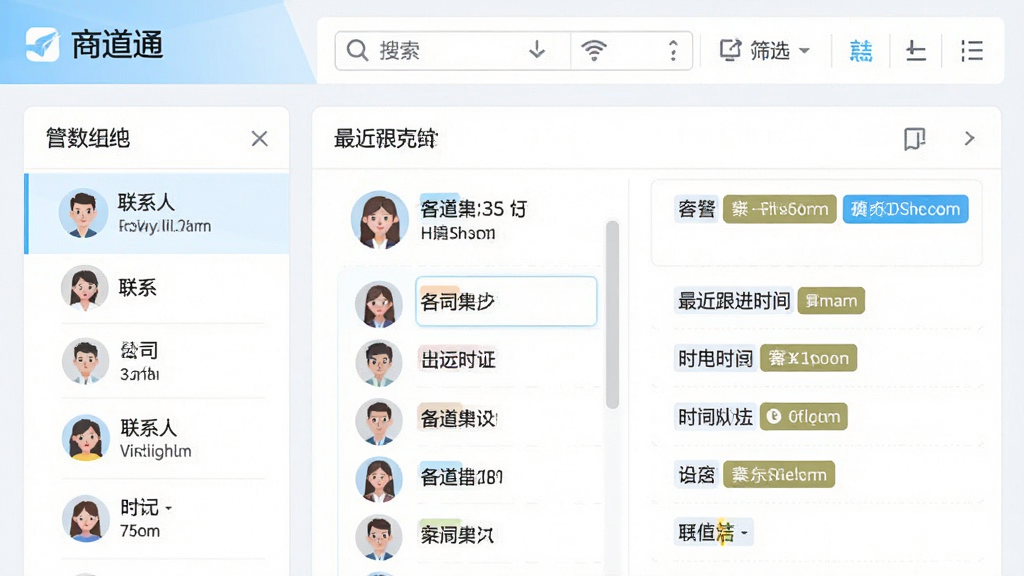Switch to list view icon

click(972, 50)
